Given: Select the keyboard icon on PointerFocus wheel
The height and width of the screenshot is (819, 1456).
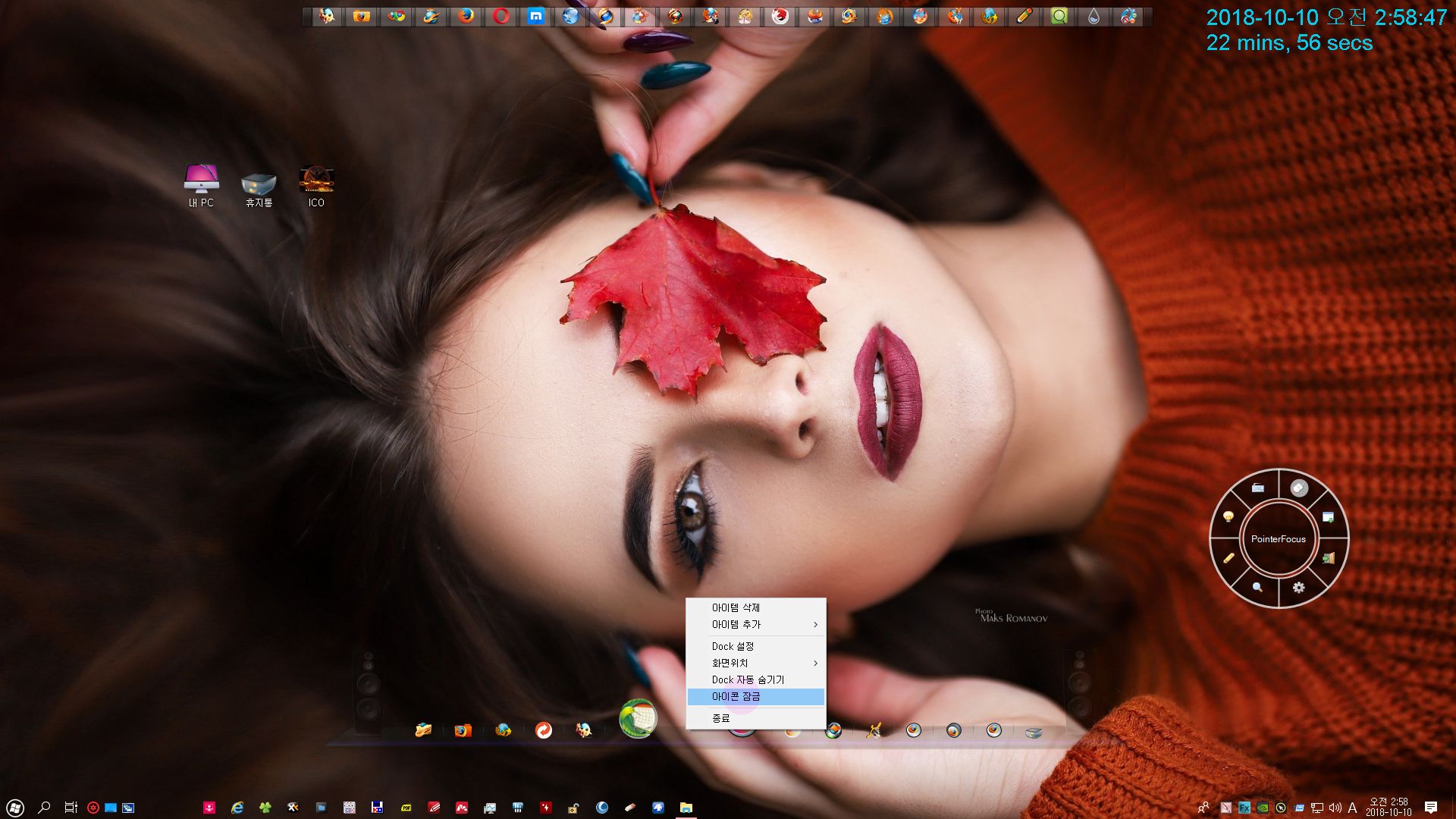Looking at the screenshot, I should tap(1258, 488).
